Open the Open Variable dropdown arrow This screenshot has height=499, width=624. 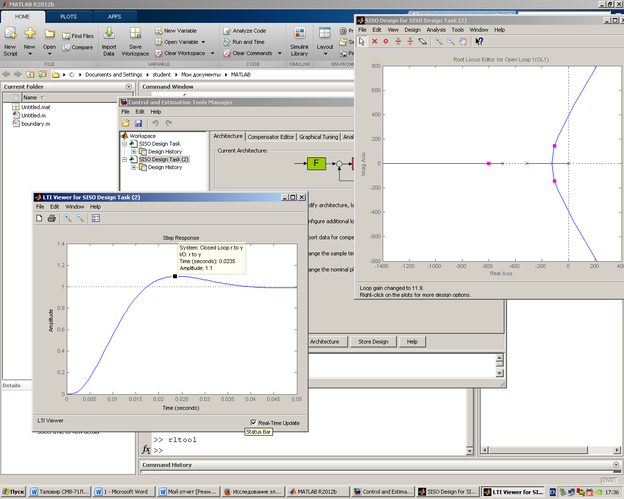(x=204, y=42)
